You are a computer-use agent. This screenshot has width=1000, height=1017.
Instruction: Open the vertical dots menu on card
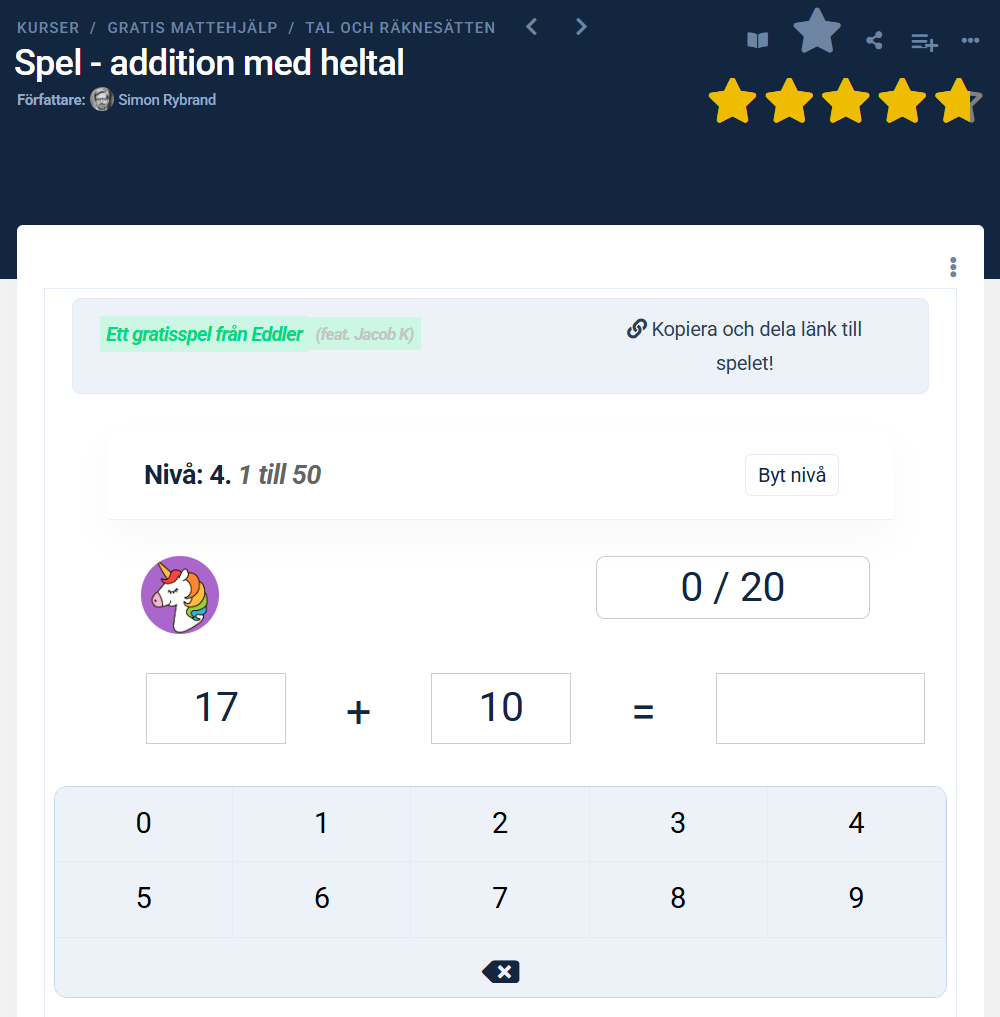pos(953,267)
